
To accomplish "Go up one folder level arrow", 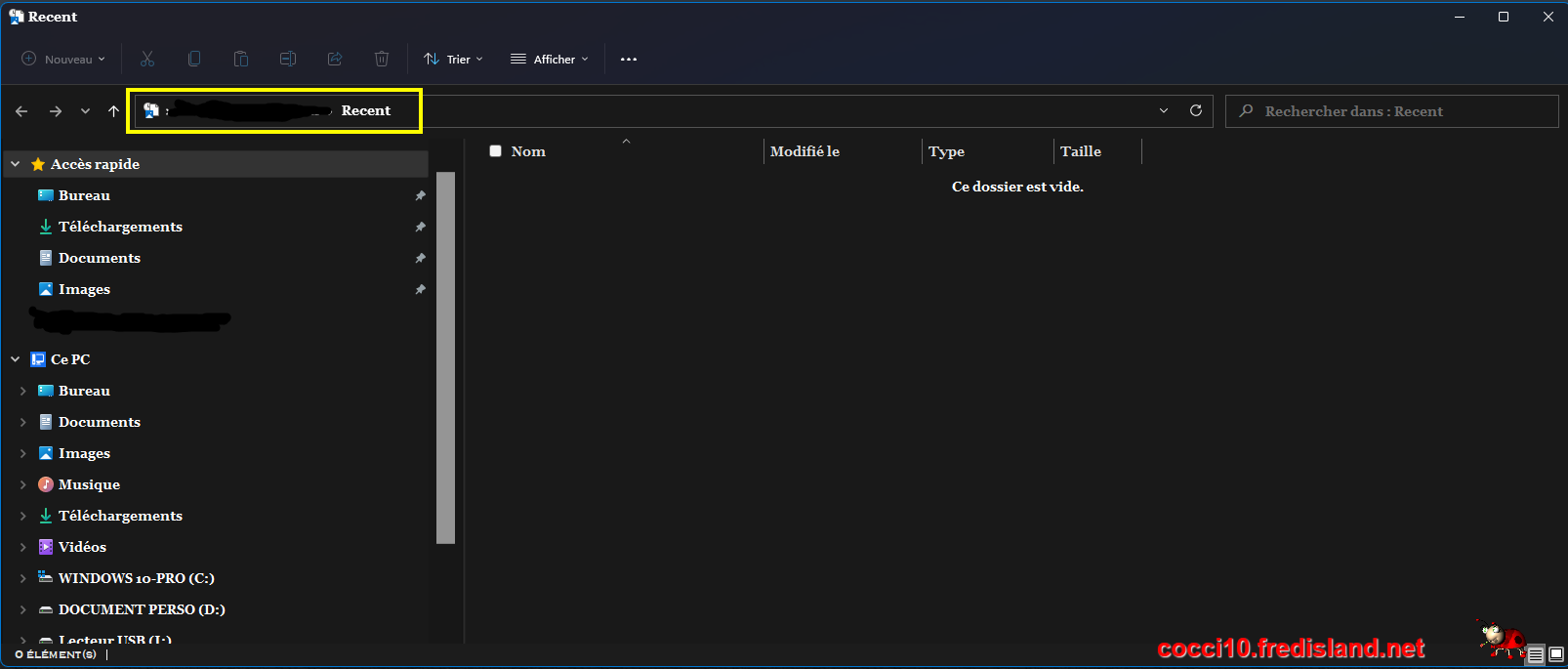I will (114, 111).
